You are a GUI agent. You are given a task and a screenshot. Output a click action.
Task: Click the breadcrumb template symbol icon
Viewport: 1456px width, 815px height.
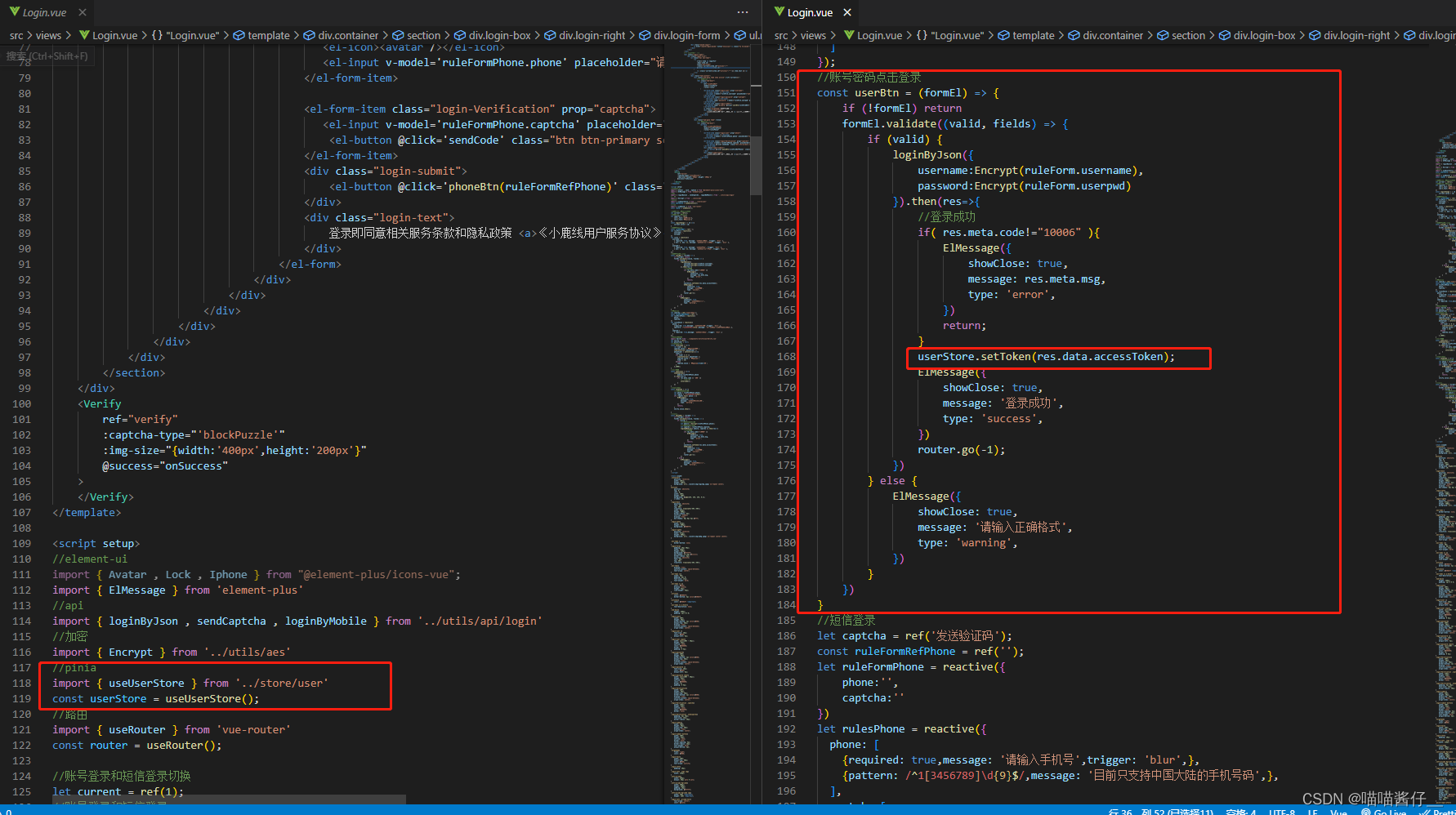[x=238, y=35]
